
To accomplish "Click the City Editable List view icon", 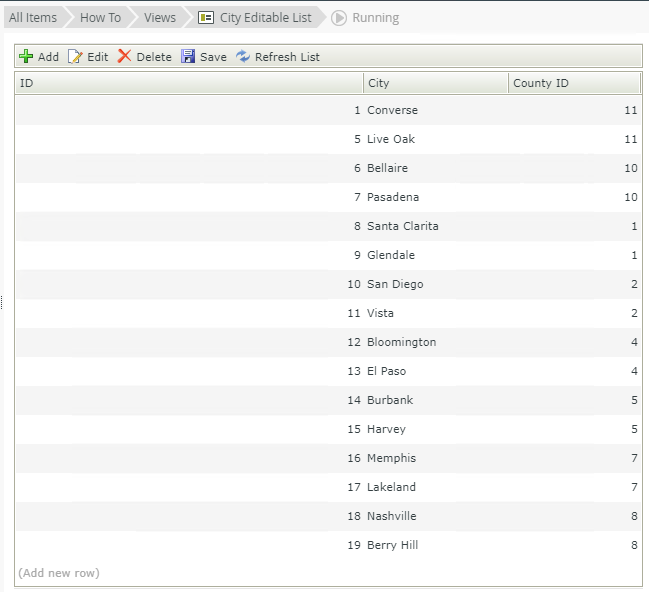I will pyautogui.click(x=206, y=18).
